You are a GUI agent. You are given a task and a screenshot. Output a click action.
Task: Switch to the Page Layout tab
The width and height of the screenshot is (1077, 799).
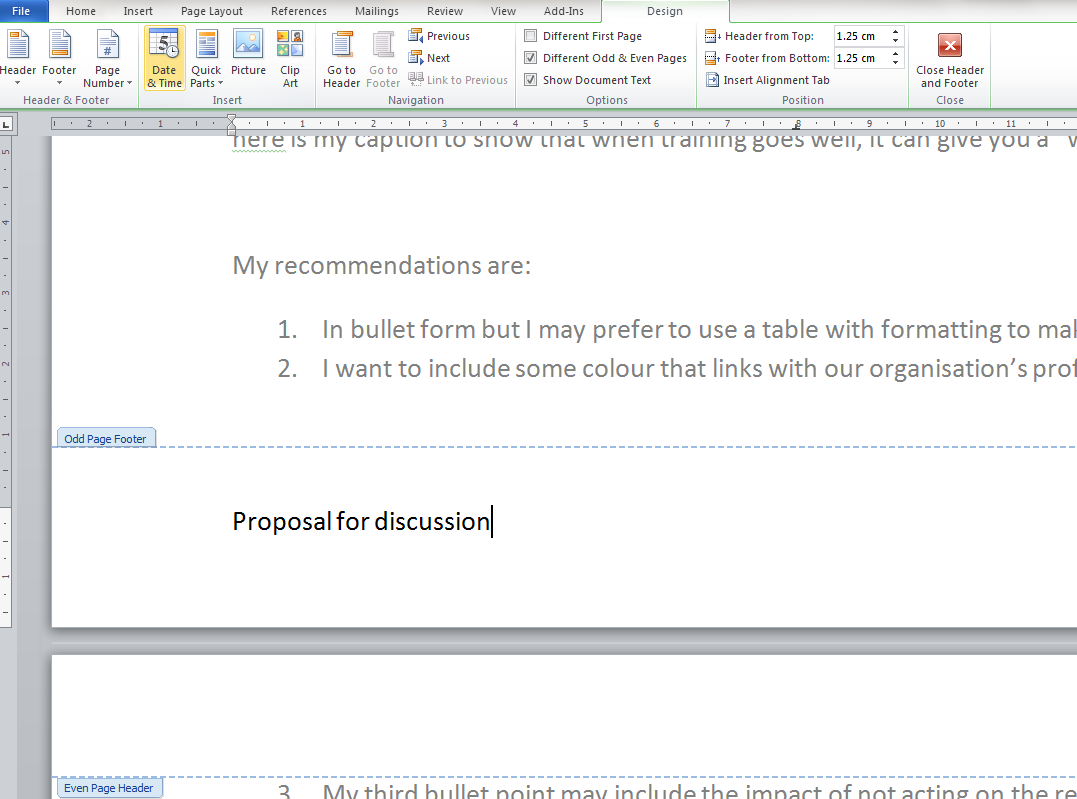tap(212, 11)
